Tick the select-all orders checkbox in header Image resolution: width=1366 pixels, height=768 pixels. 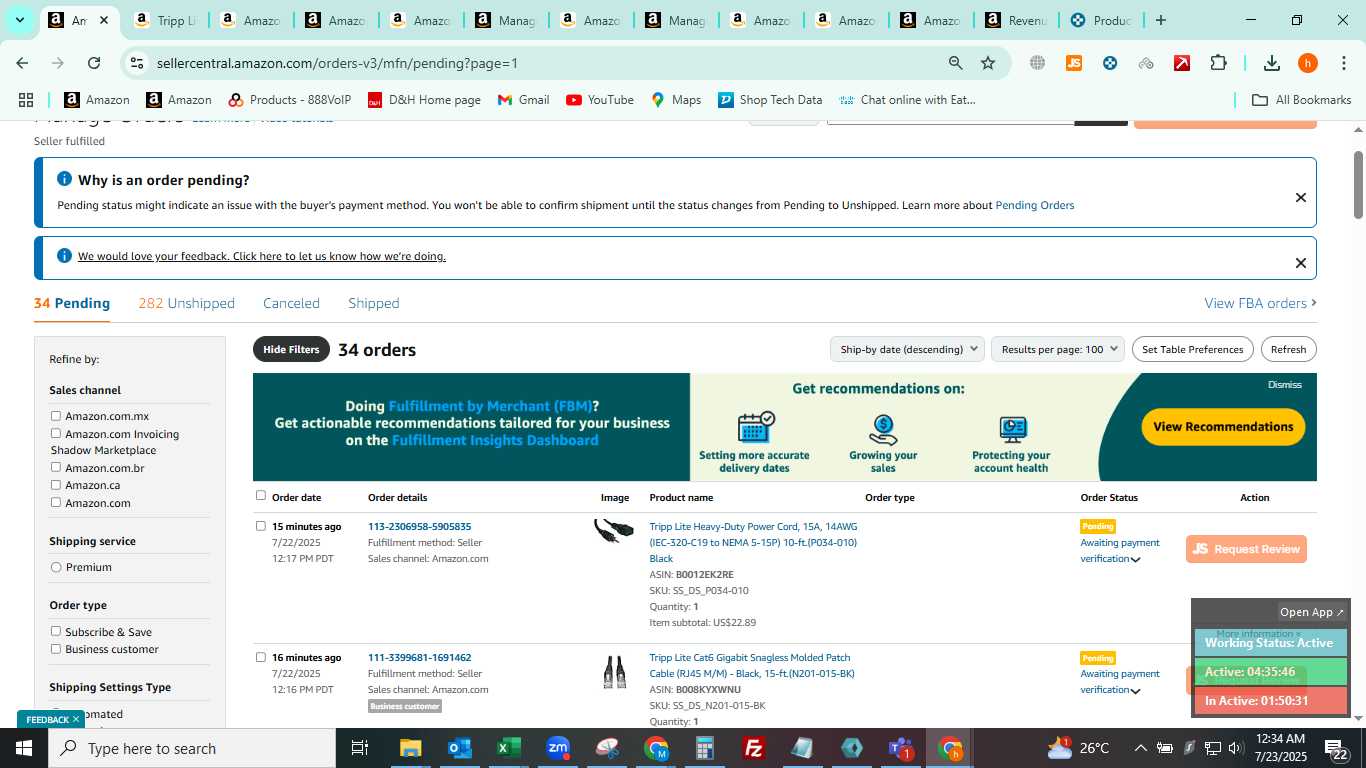(261, 496)
